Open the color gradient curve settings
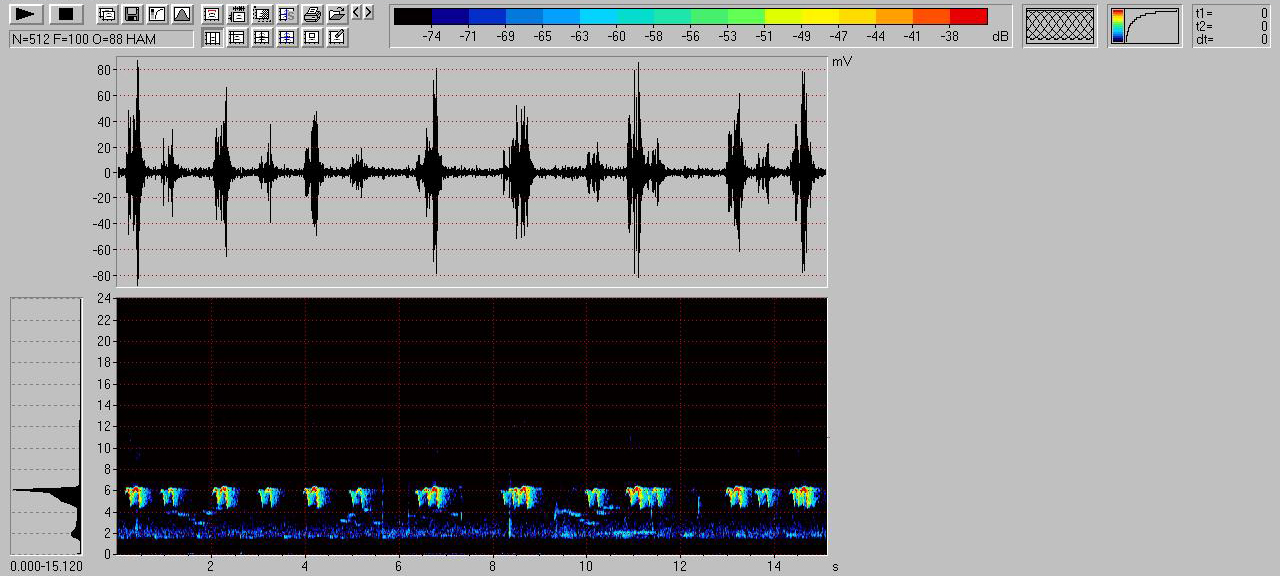The width and height of the screenshot is (1280, 576). [1144, 26]
